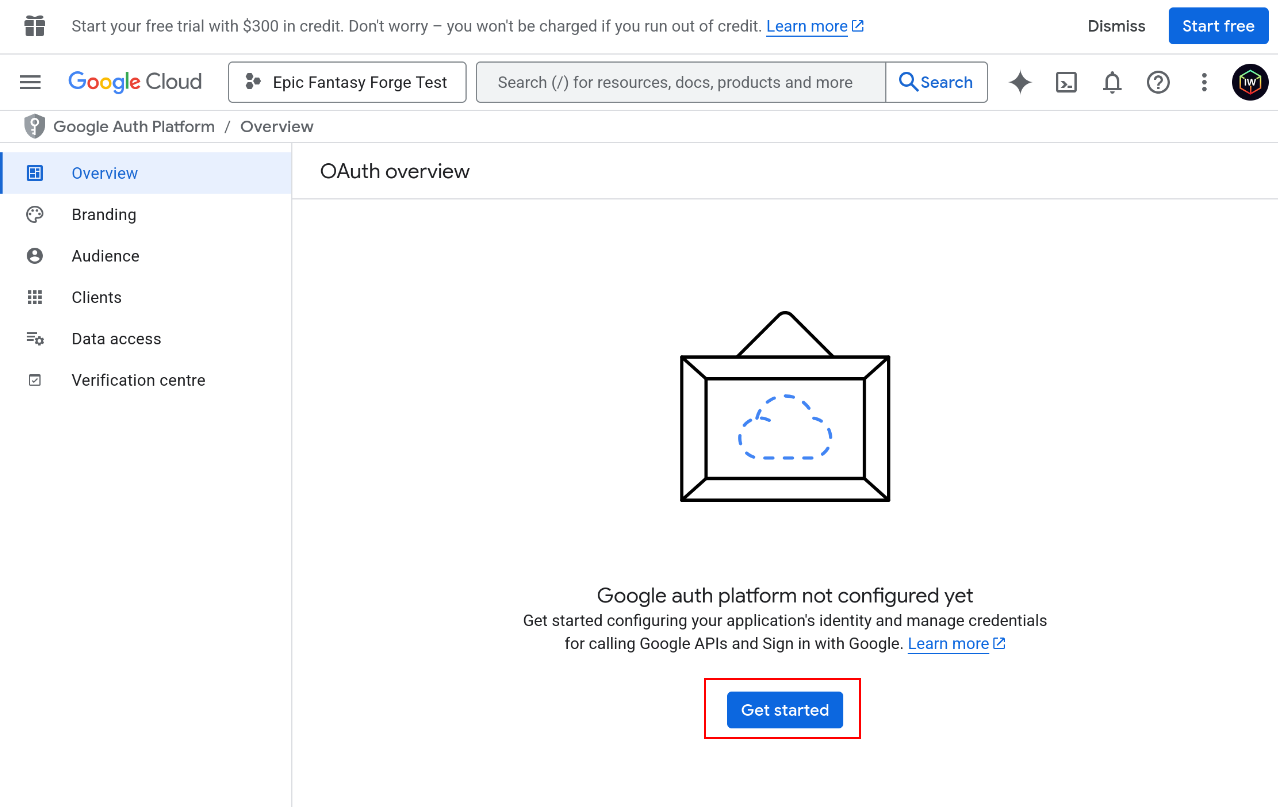The height and width of the screenshot is (807, 1278).
Task: Click the Google Cloud logo
Action: (x=134, y=82)
